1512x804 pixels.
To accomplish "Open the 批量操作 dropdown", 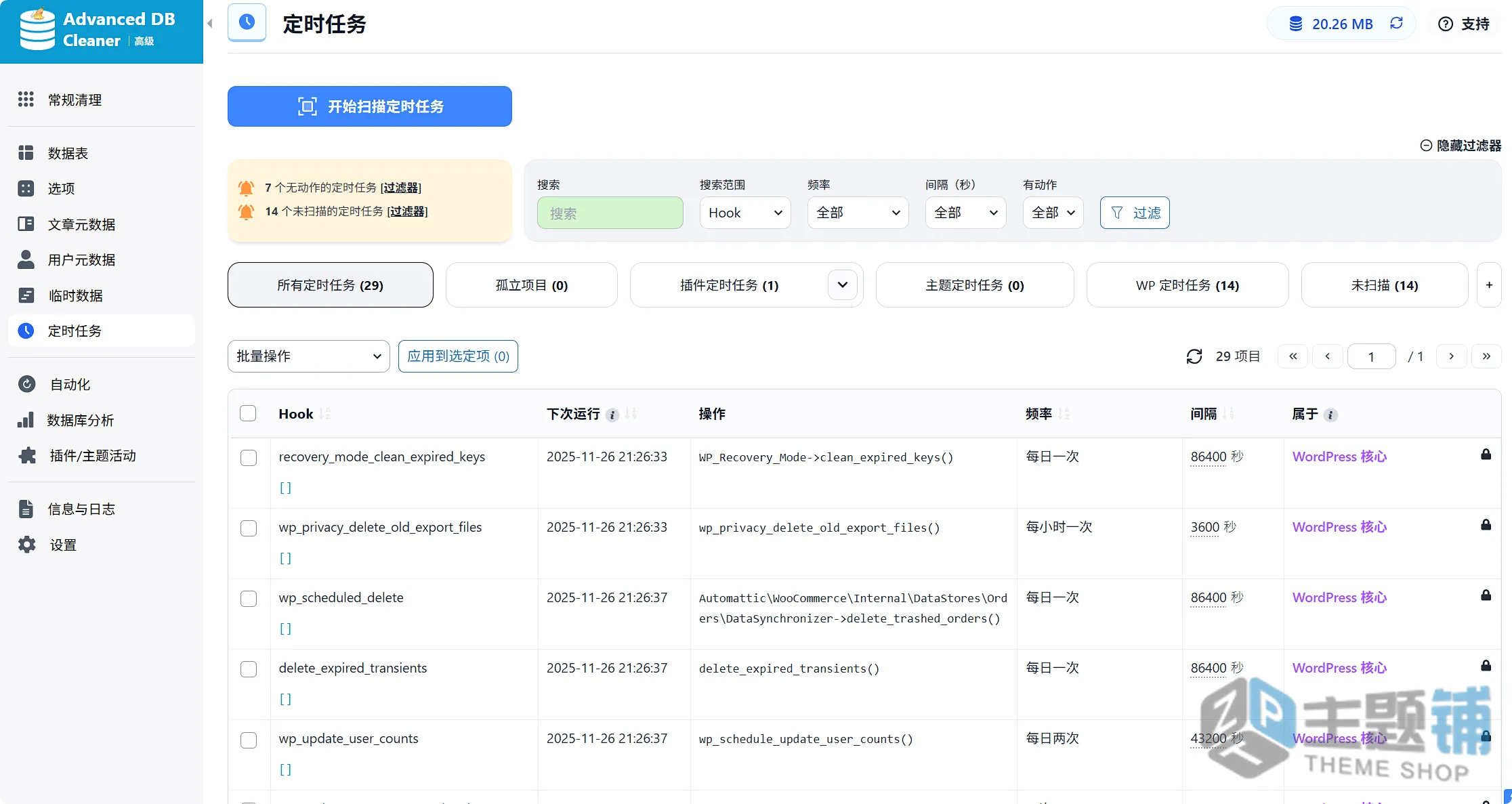I will point(309,356).
